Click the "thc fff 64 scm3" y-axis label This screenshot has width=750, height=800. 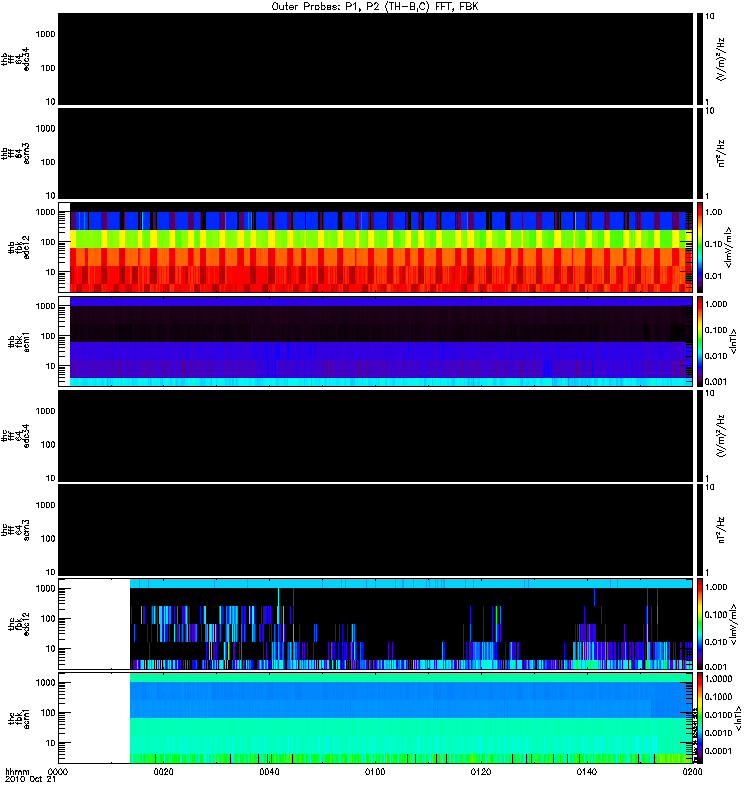click(x=15, y=530)
